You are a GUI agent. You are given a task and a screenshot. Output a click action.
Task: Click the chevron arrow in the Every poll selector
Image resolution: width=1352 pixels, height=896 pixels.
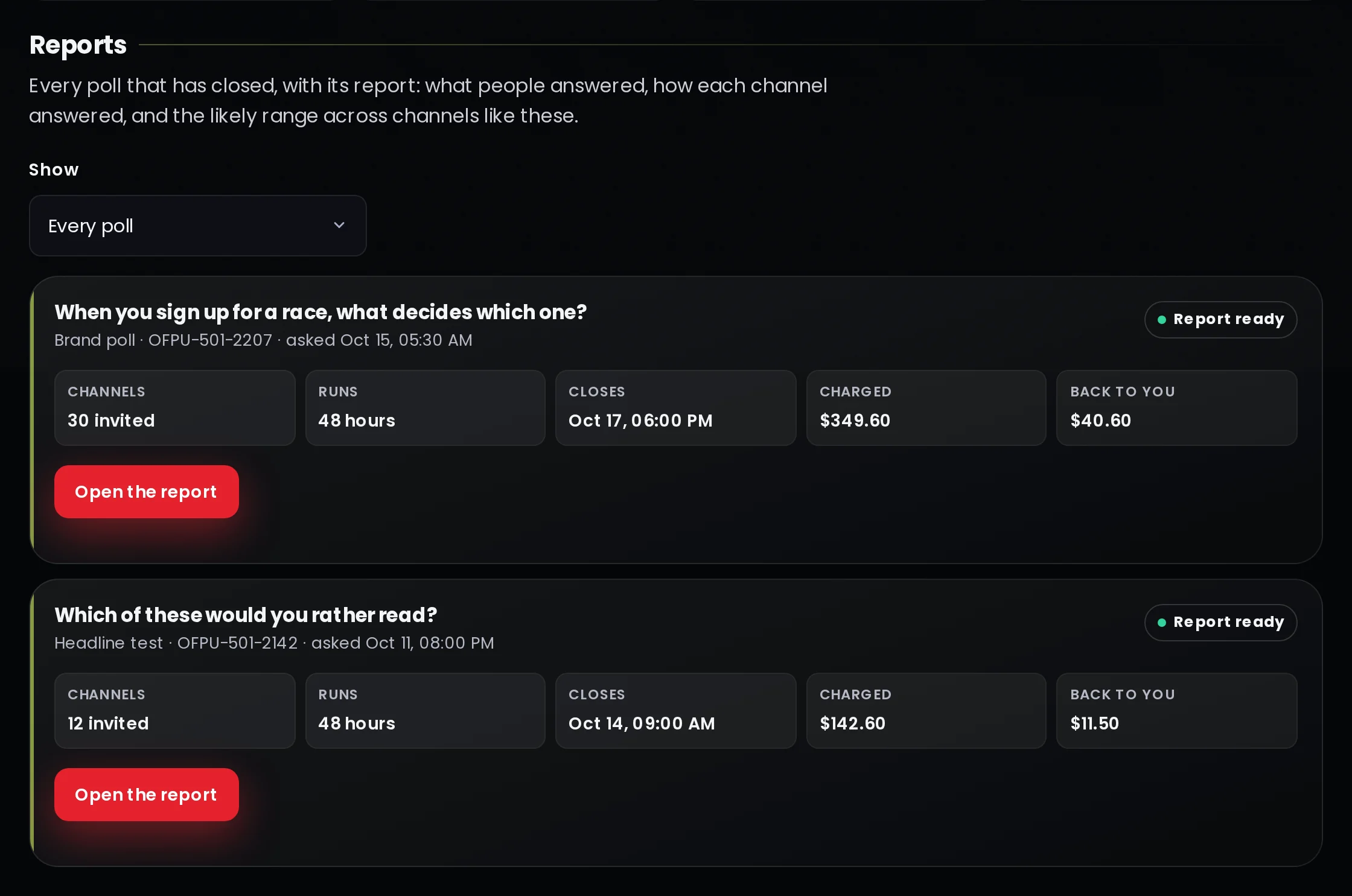pyautogui.click(x=339, y=225)
